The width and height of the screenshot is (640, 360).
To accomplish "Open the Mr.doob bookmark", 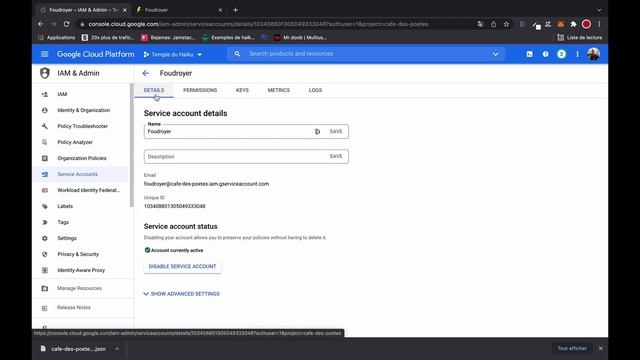I will pos(300,37).
